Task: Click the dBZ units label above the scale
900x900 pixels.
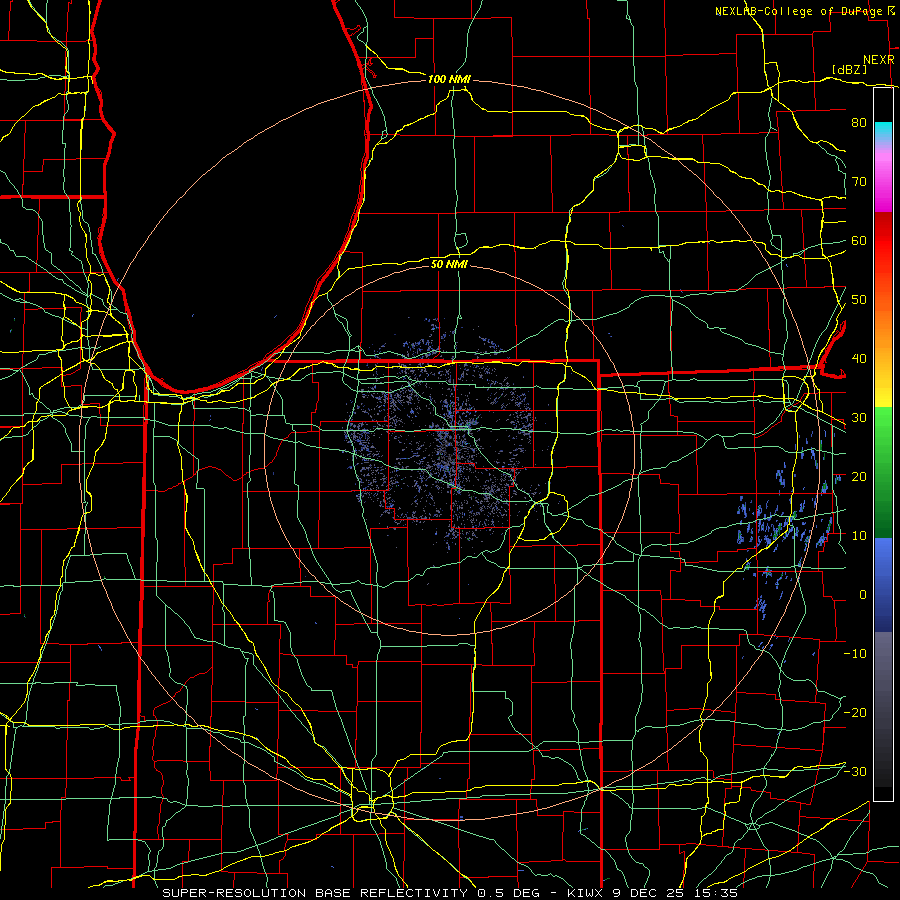Action: (849, 69)
